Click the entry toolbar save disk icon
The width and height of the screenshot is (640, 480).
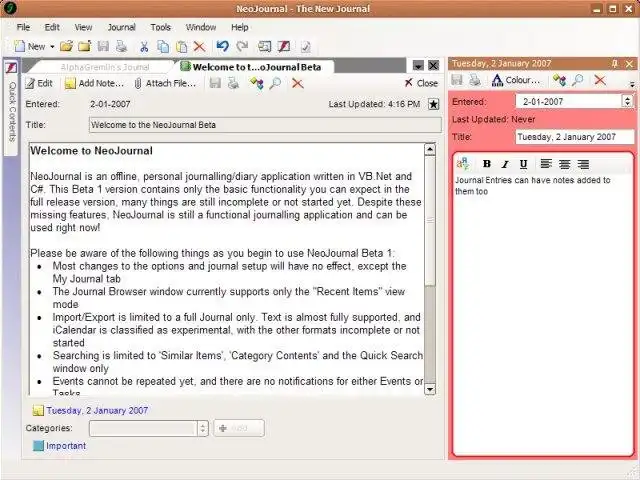click(x=215, y=83)
